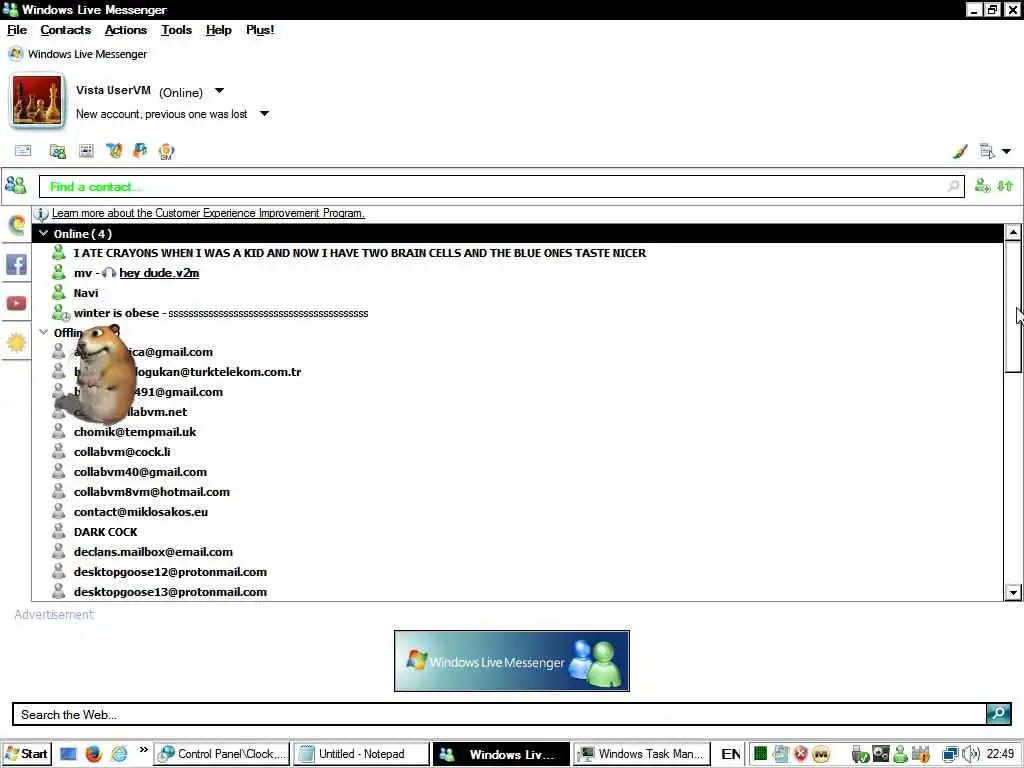This screenshot has height=768, width=1024.
Task: Click the contact list scroll up arrow
Action: click(1013, 232)
